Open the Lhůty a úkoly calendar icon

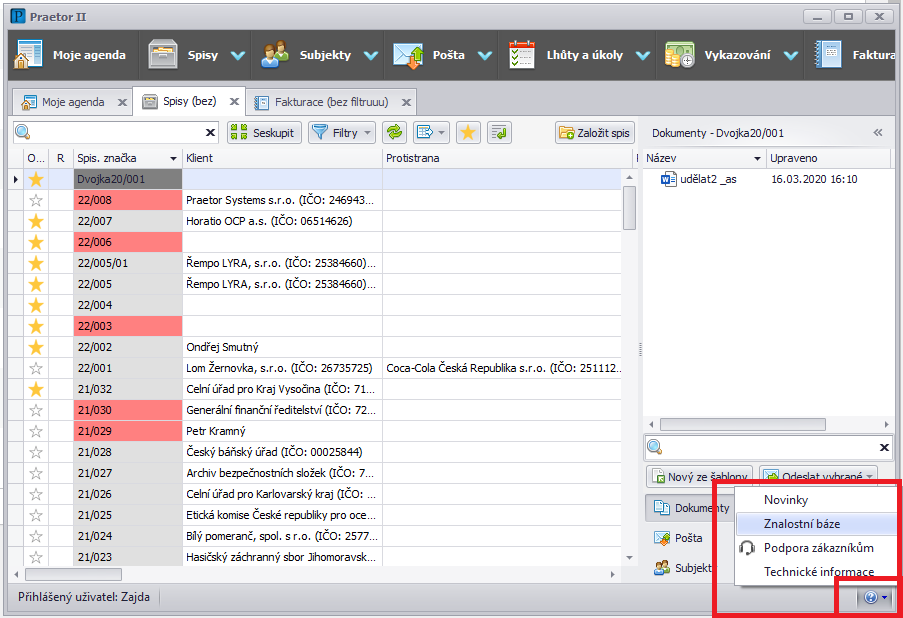coord(521,55)
